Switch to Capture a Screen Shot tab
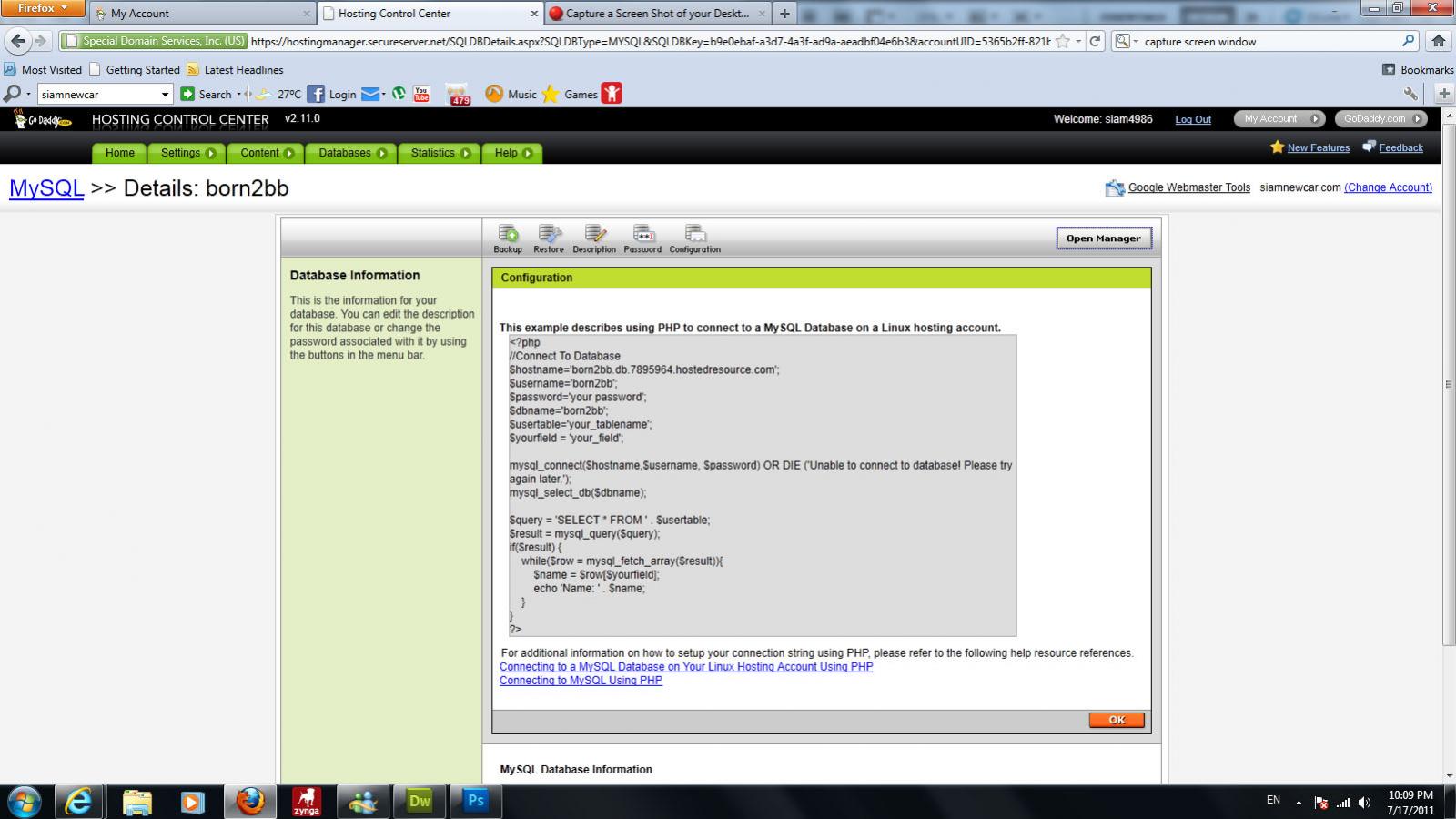1456x819 pixels. coord(657,14)
